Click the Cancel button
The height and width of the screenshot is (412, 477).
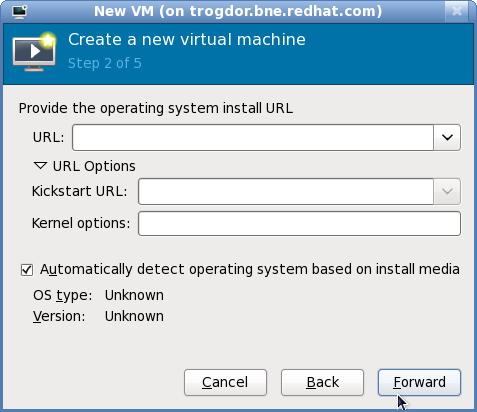tap(225, 382)
